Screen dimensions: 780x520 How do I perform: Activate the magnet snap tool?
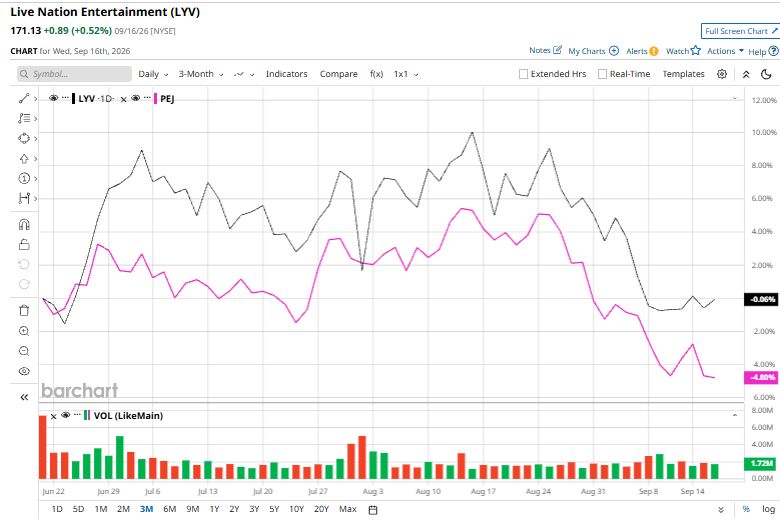pyautogui.click(x=24, y=225)
